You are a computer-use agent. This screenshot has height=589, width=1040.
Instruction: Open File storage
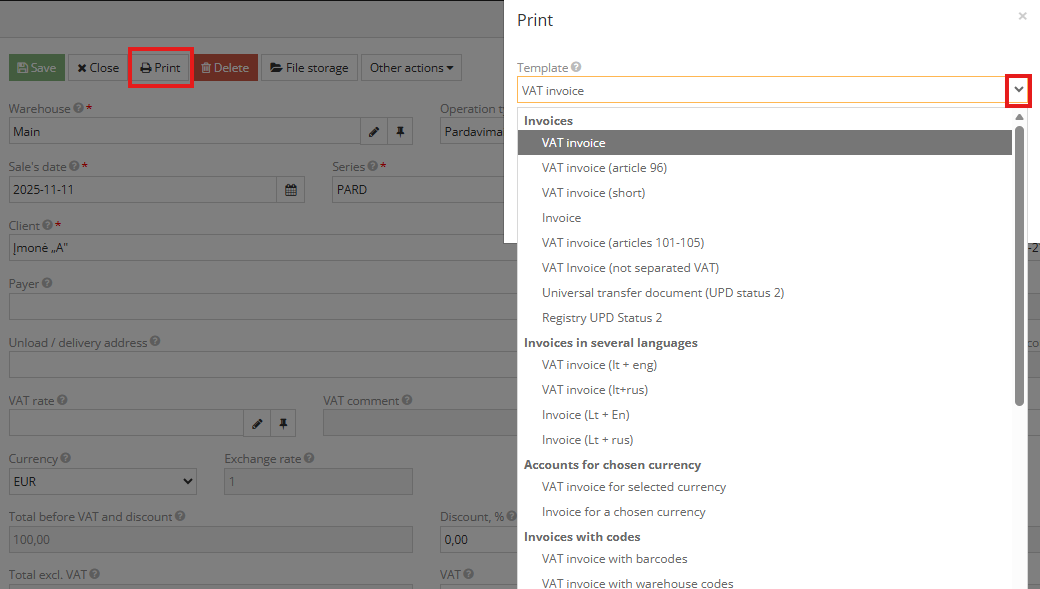(x=309, y=68)
